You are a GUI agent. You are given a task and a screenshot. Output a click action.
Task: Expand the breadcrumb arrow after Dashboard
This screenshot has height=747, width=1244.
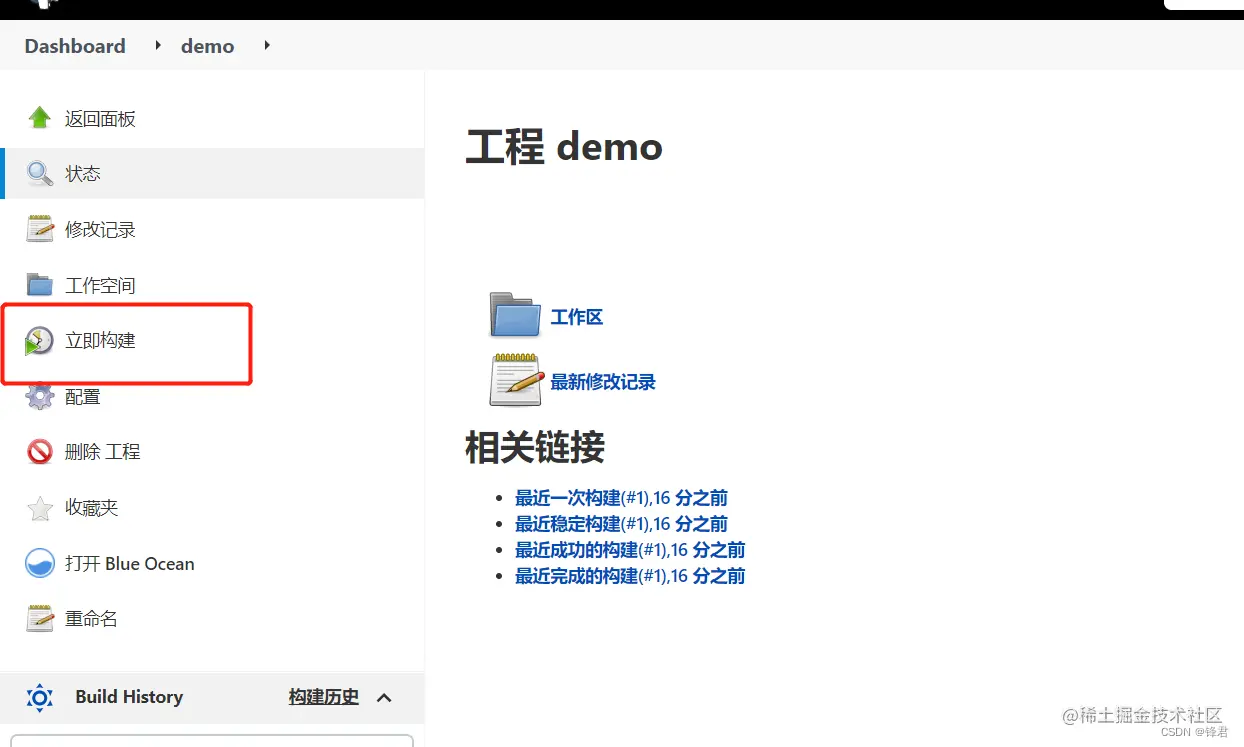(158, 46)
